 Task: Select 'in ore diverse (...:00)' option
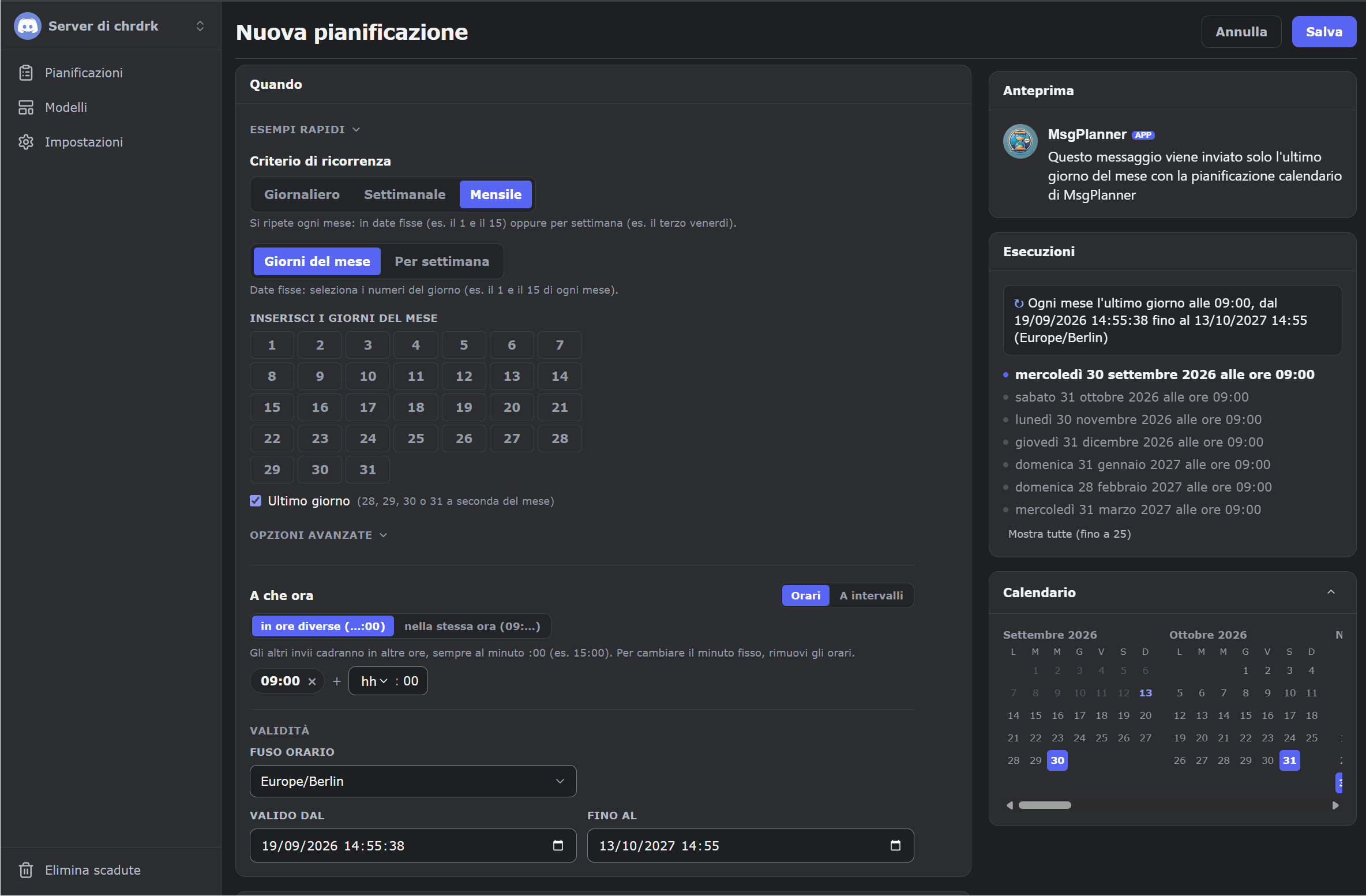pyautogui.click(x=322, y=626)
